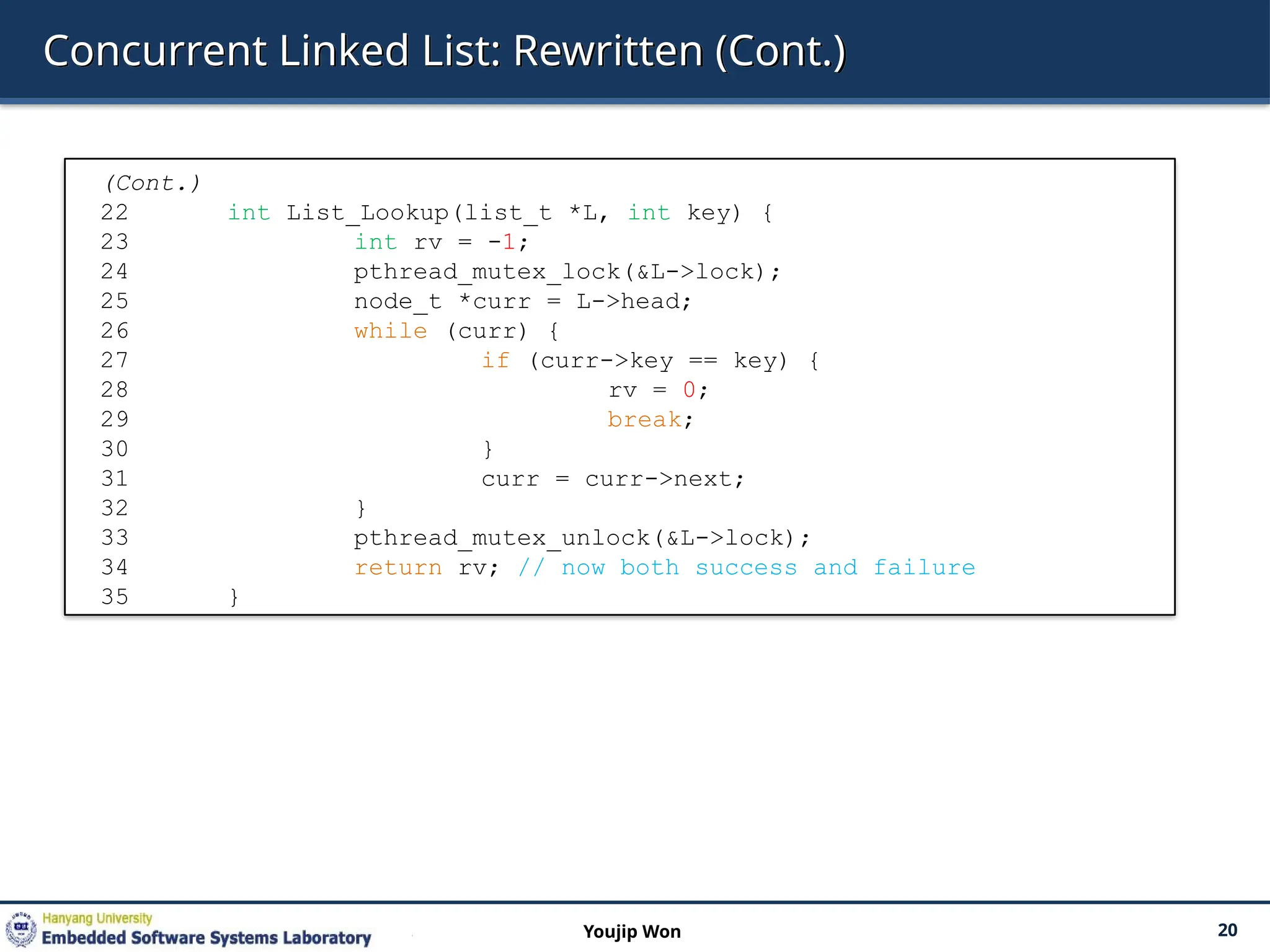Viewport: 1270px width, 952px height.
Task: Click the orange 'if' keyword on line 27
Action: pos(495,360)
